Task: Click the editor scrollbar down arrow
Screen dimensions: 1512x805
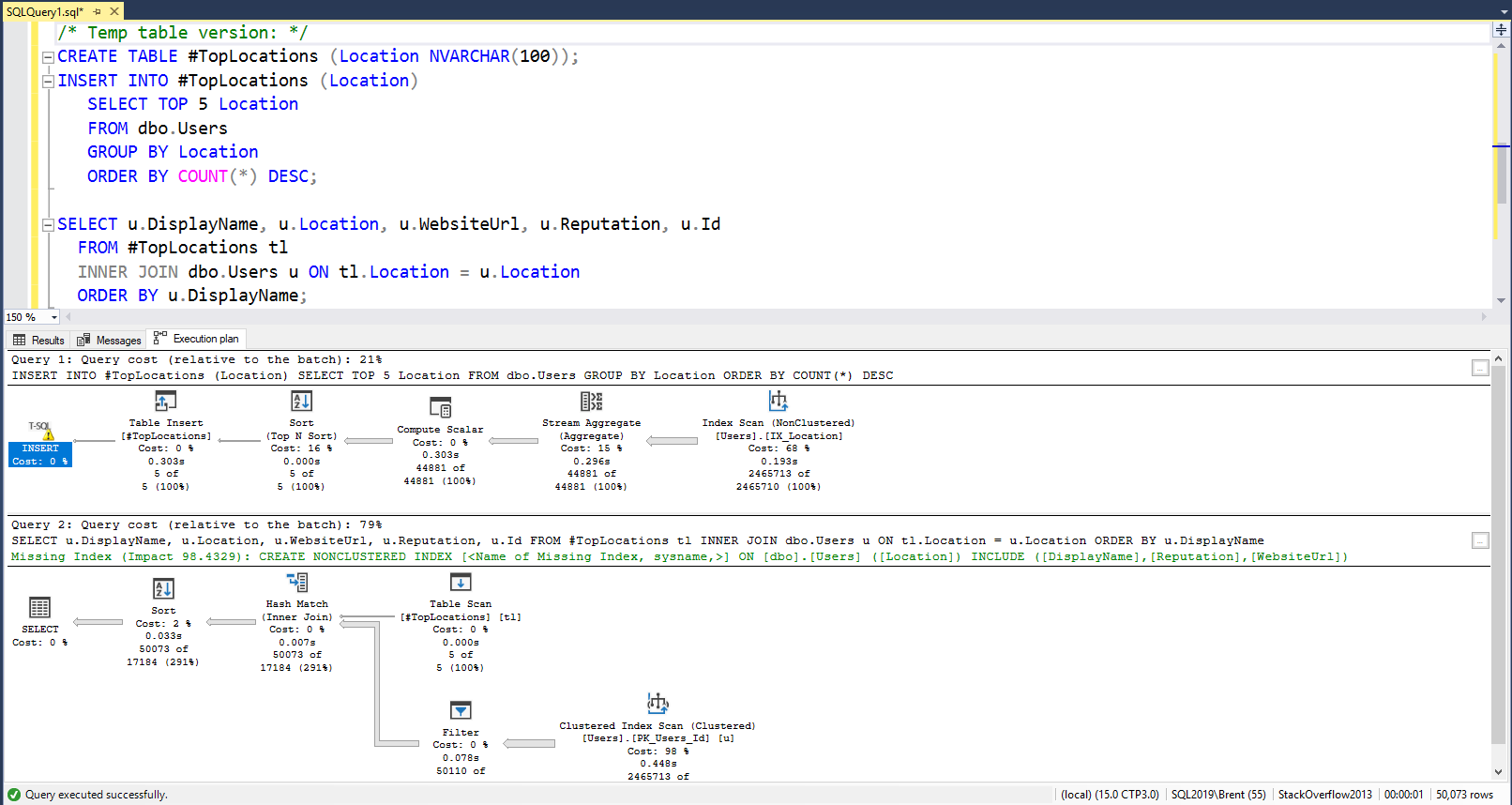Action: tap(1502, 300)
